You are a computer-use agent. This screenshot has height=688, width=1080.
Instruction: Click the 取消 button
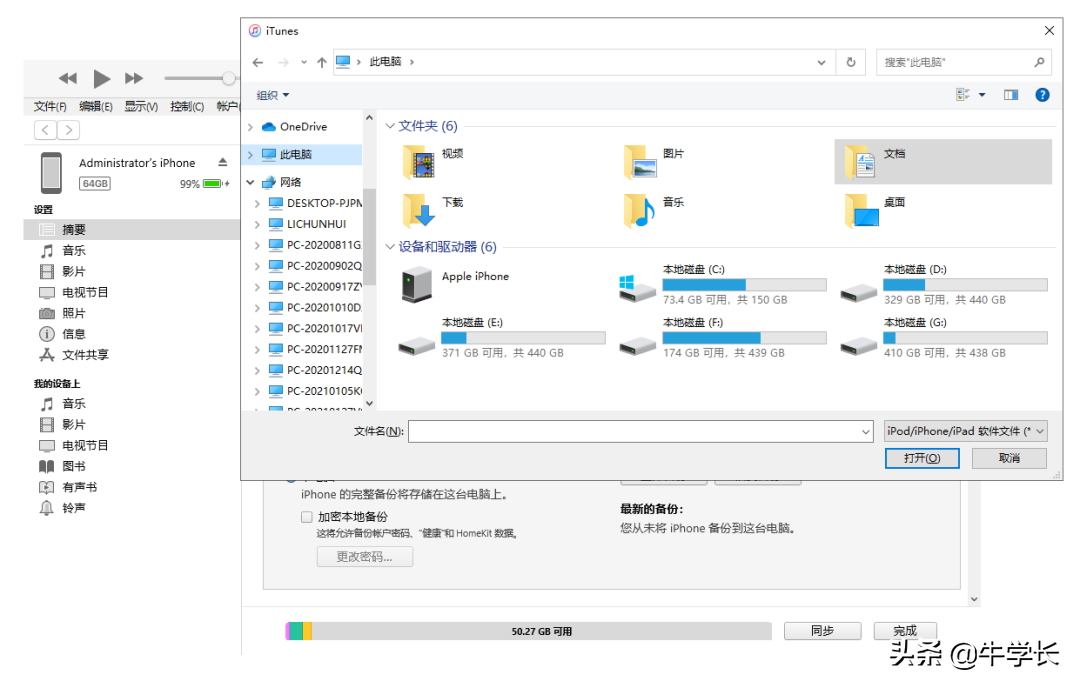click(x=1009, y=458)
